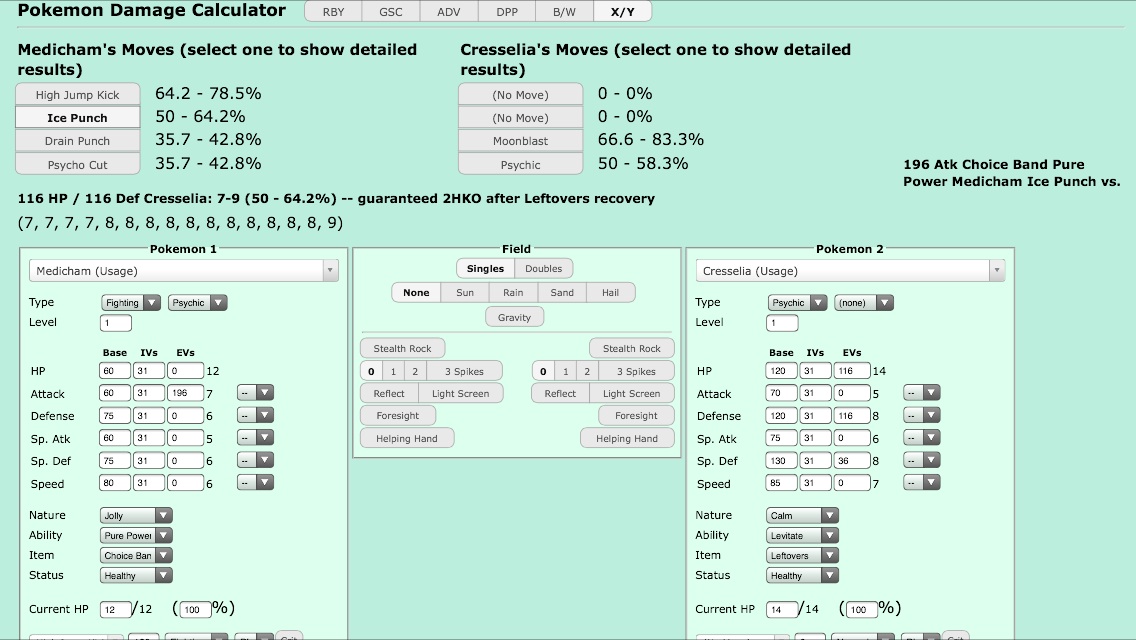Open Medicham's Fighting type dropdown
Image resolution: width=1136 pixels, height=640 pixels.
click(x=131, y=302)
